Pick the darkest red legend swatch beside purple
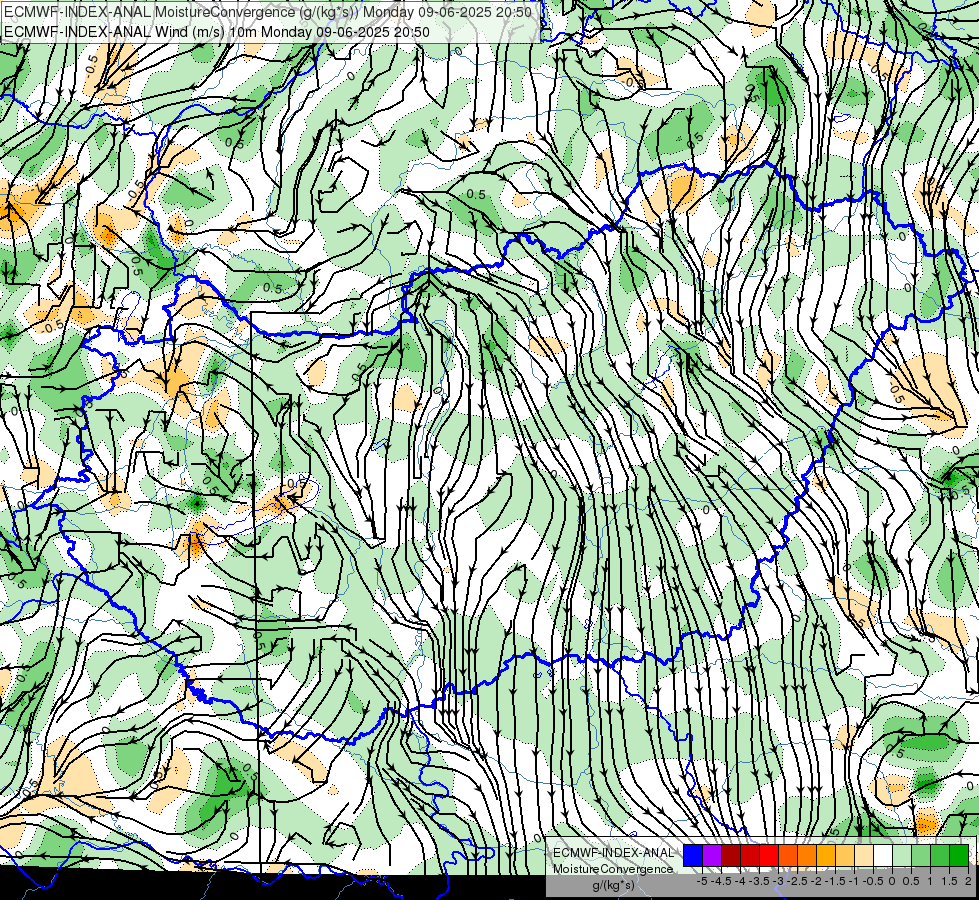This screenshot has height=900, width=979. point(731,856)
